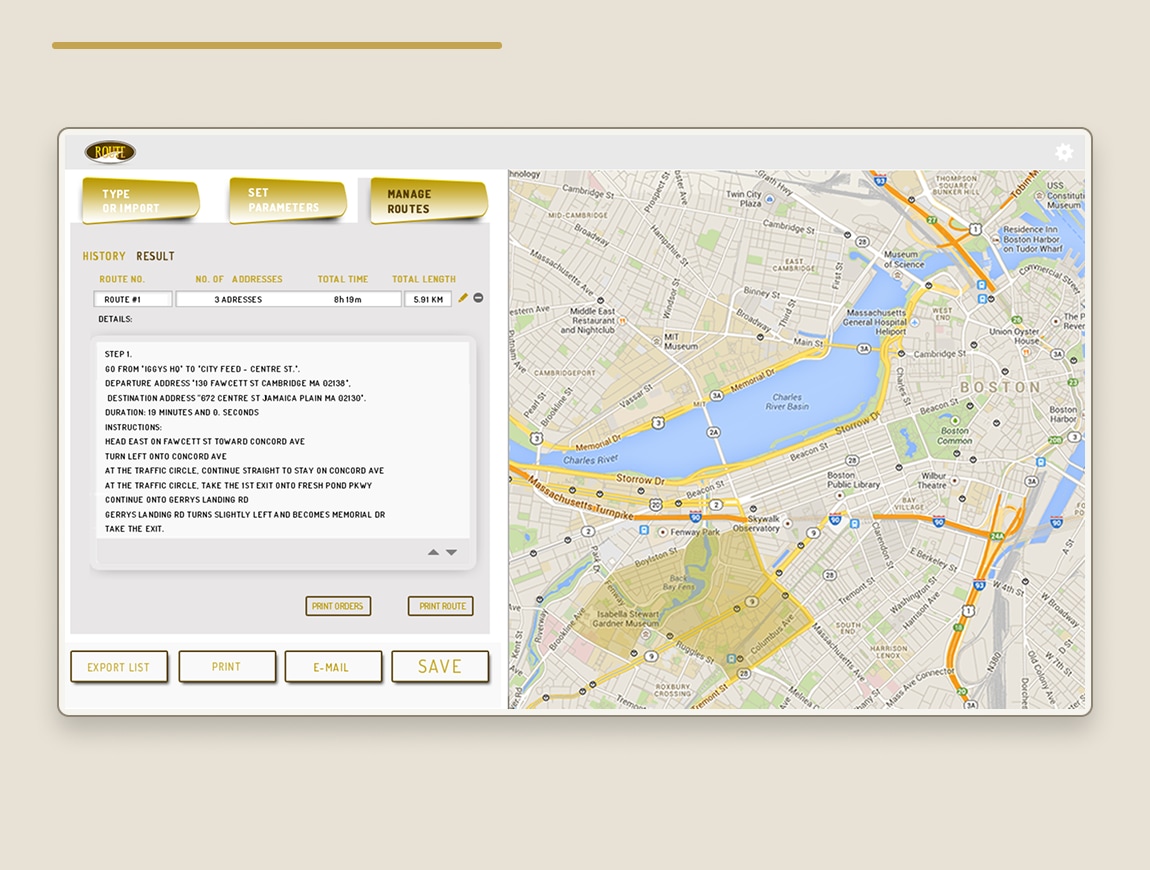Click the Print Route button
The height and width of the screenshot is (870, 1150).
point(441,606)
